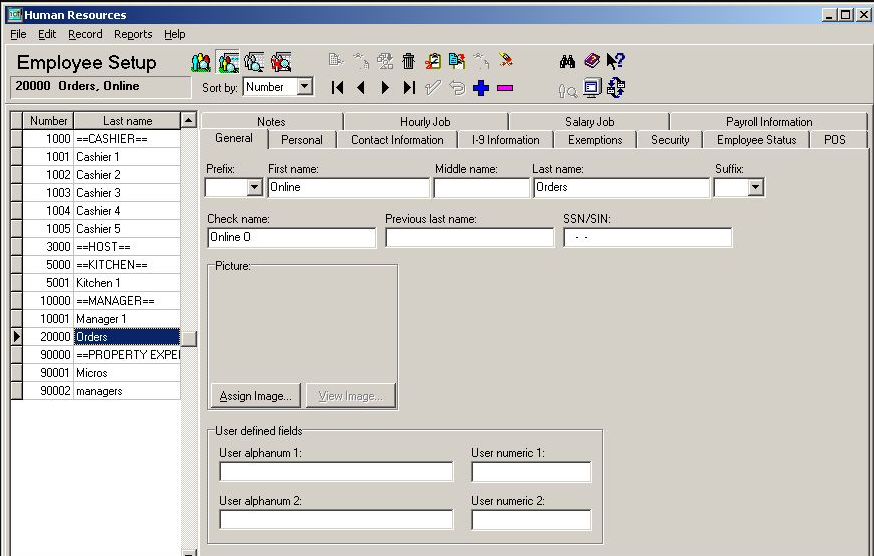Focus the SSN/SIN field

pyautogui.click(x=648, y=238)
